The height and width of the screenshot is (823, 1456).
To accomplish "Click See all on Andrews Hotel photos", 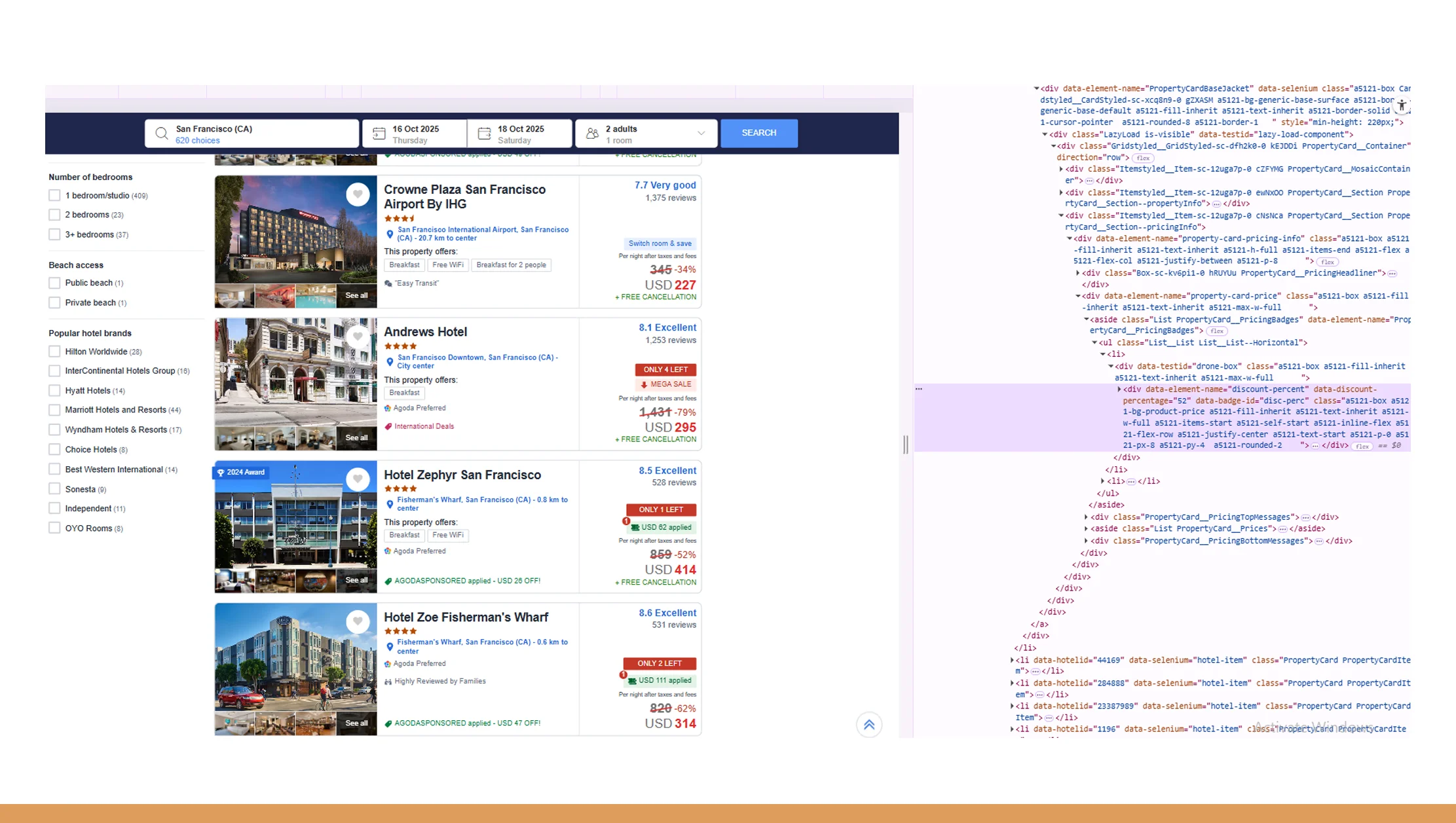I will 356,438.
